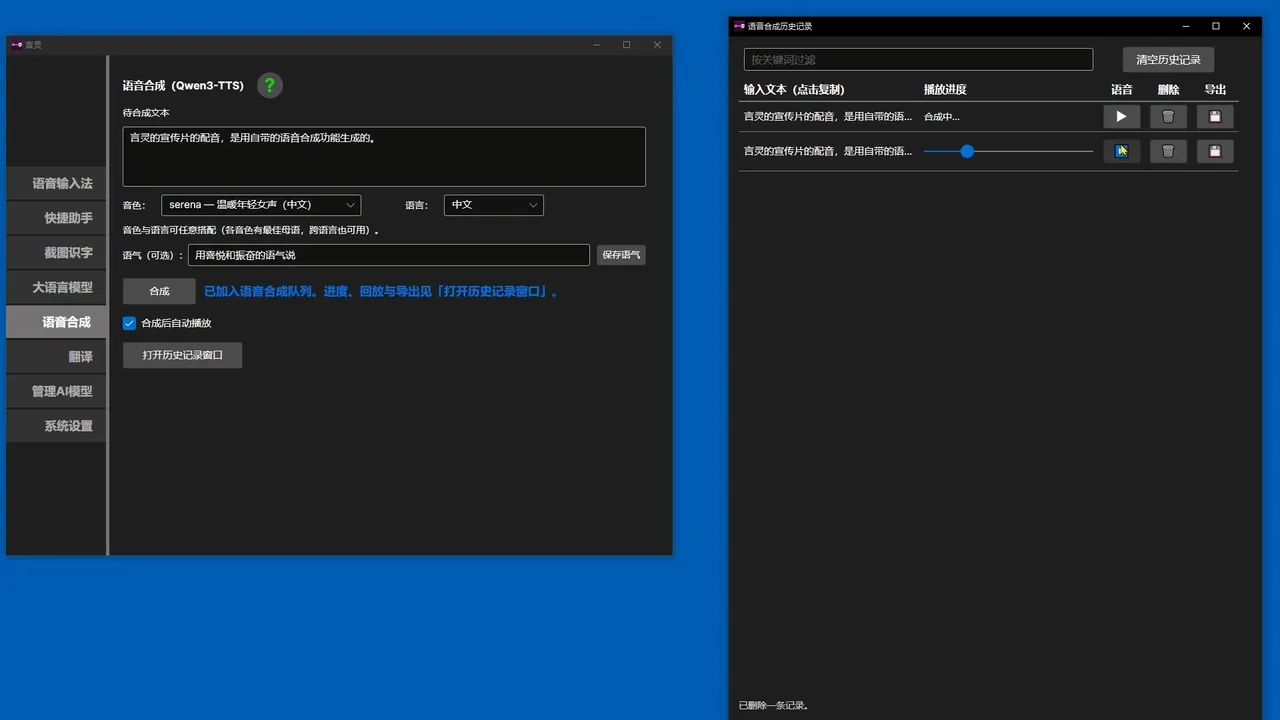Image resolution: width=1280 pixels, height=720 pixels.
Task: Copy the second row's input text by the slider
Action: [x=828, y=151]
